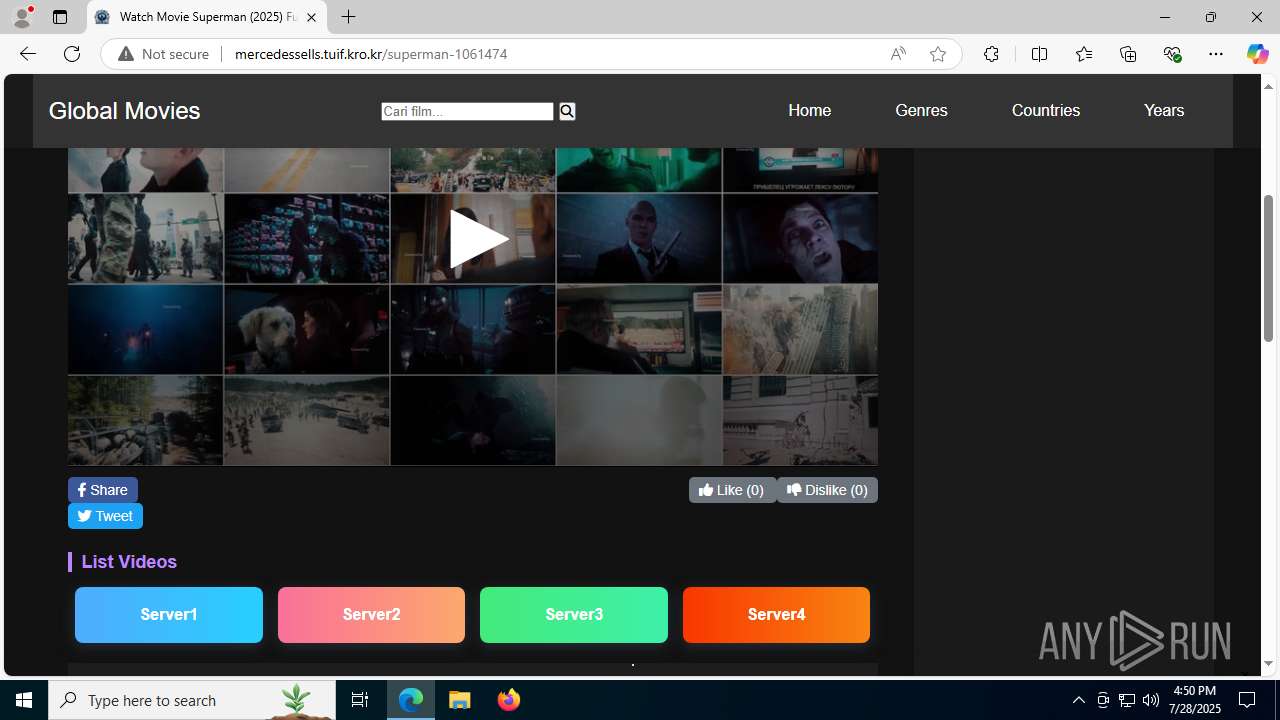This screenshot has width=1280, height=720.
Task: Open Collections icon
Action: pos(1128,54)
